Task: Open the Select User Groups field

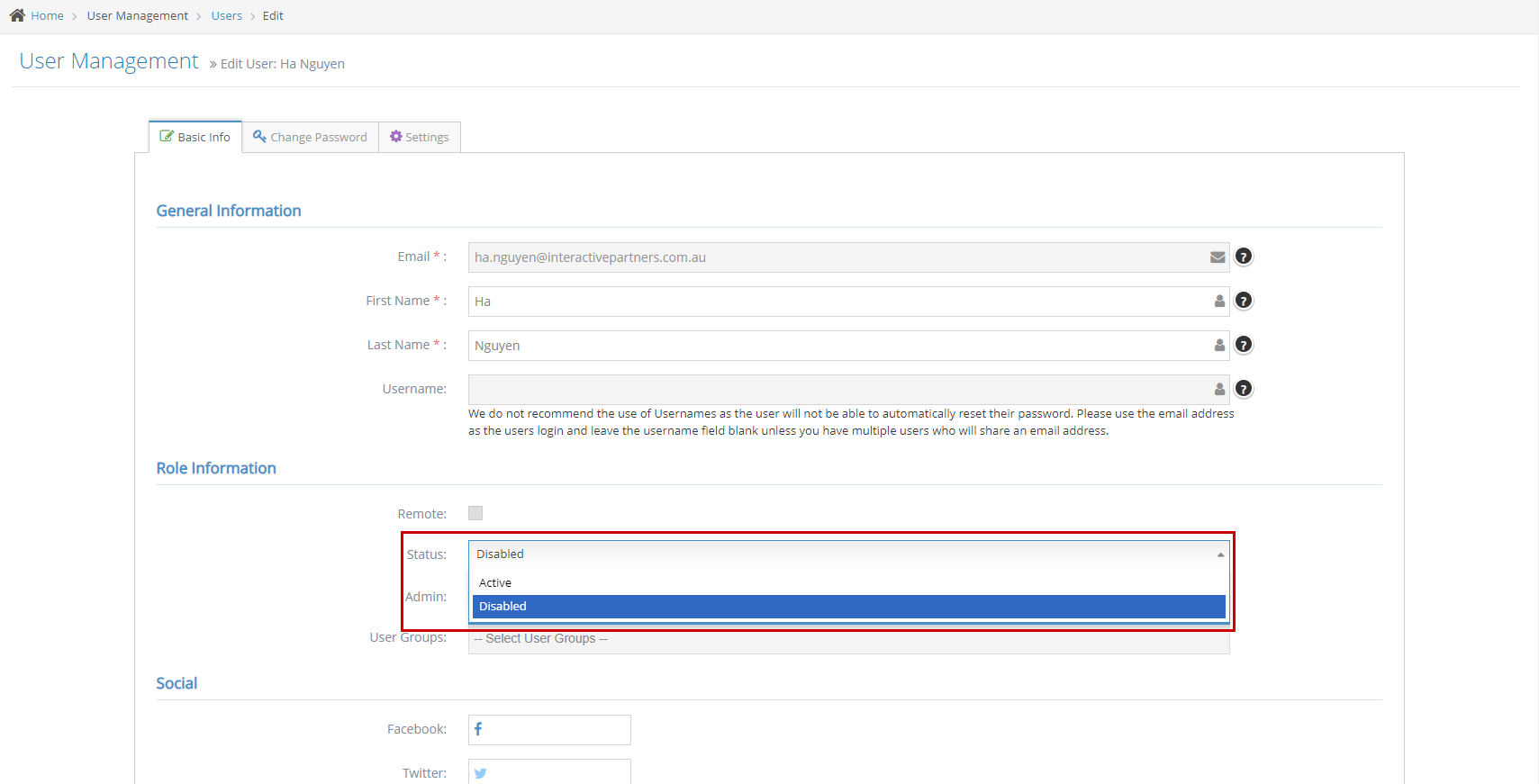Action: 848,640
